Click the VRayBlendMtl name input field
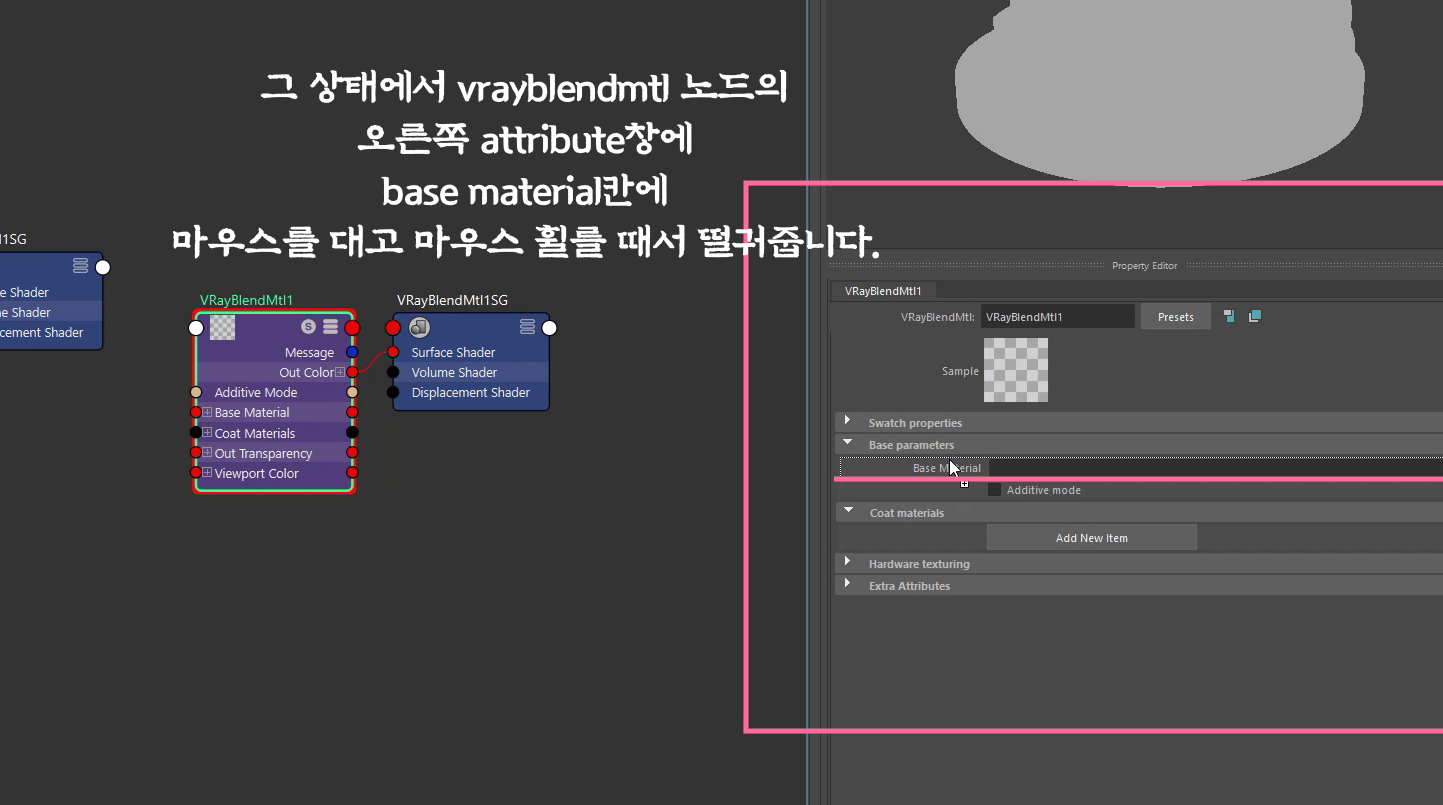This screenshot has height=805, width=1443. pos(1057,317)
